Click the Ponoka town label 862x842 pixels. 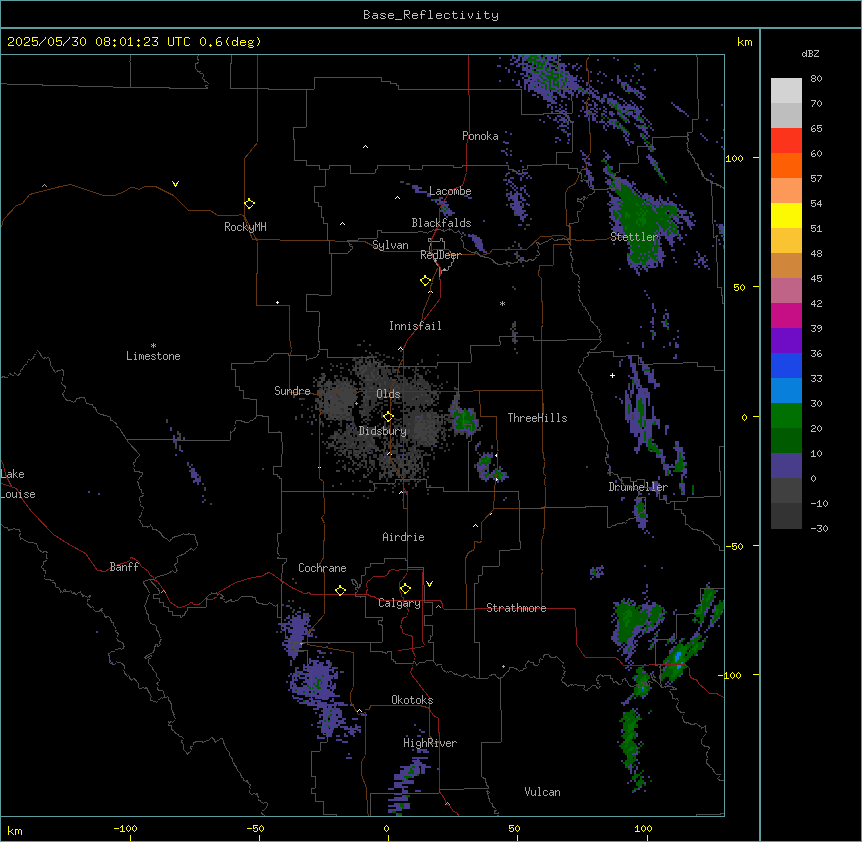480,136
